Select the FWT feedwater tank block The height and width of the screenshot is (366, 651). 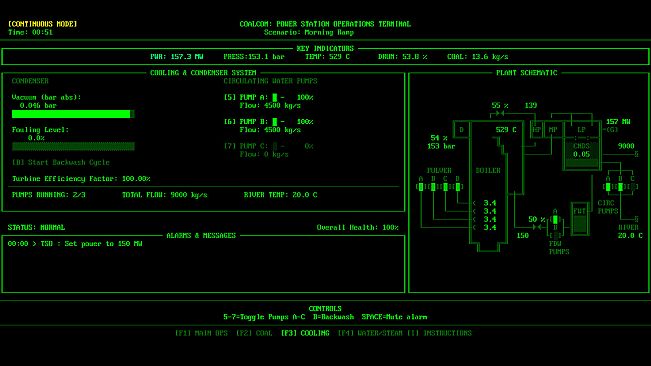tap(580, 219)
